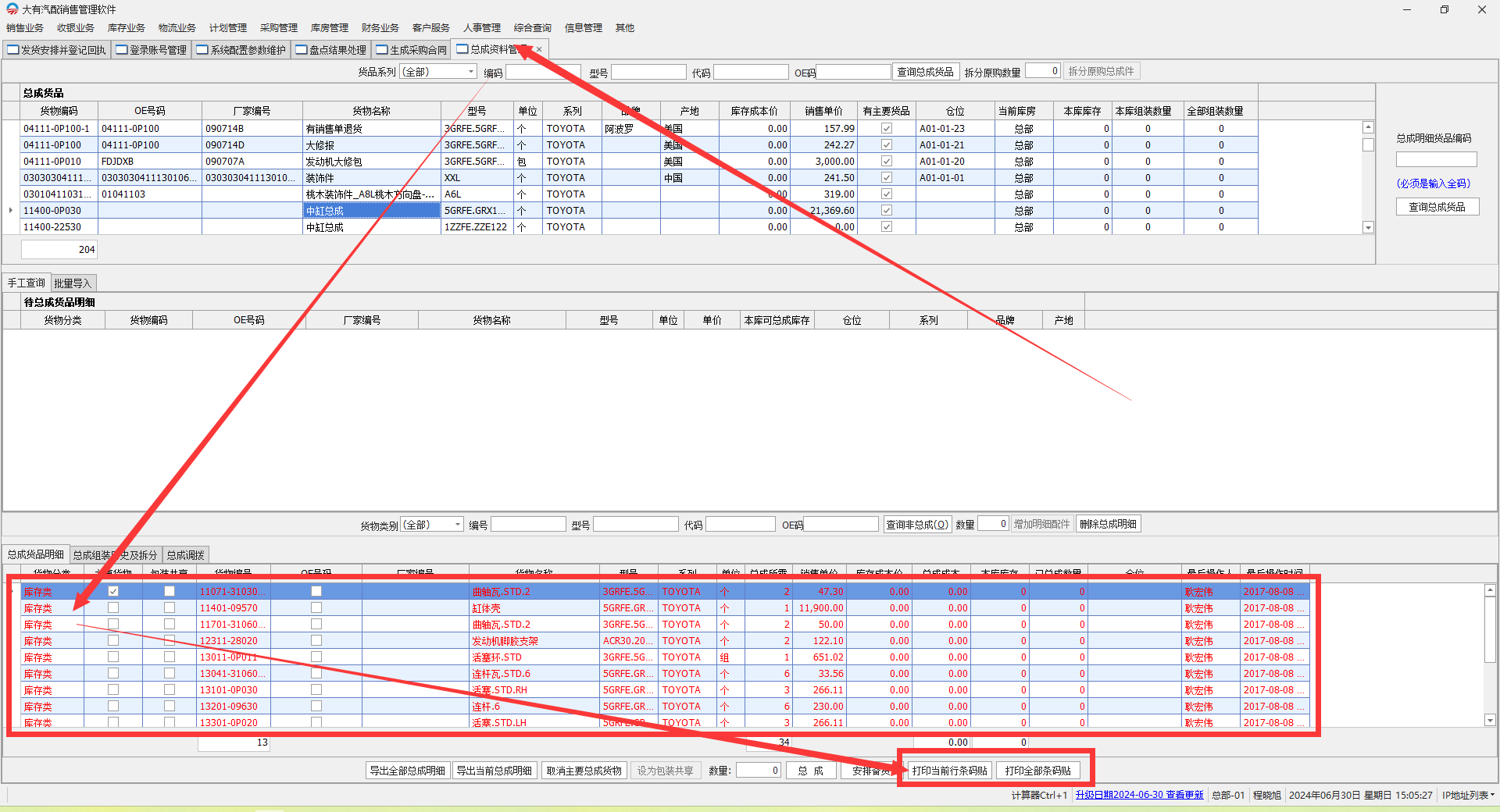
Task: Click the lower 编号 input field
Action: pos(528,525)
